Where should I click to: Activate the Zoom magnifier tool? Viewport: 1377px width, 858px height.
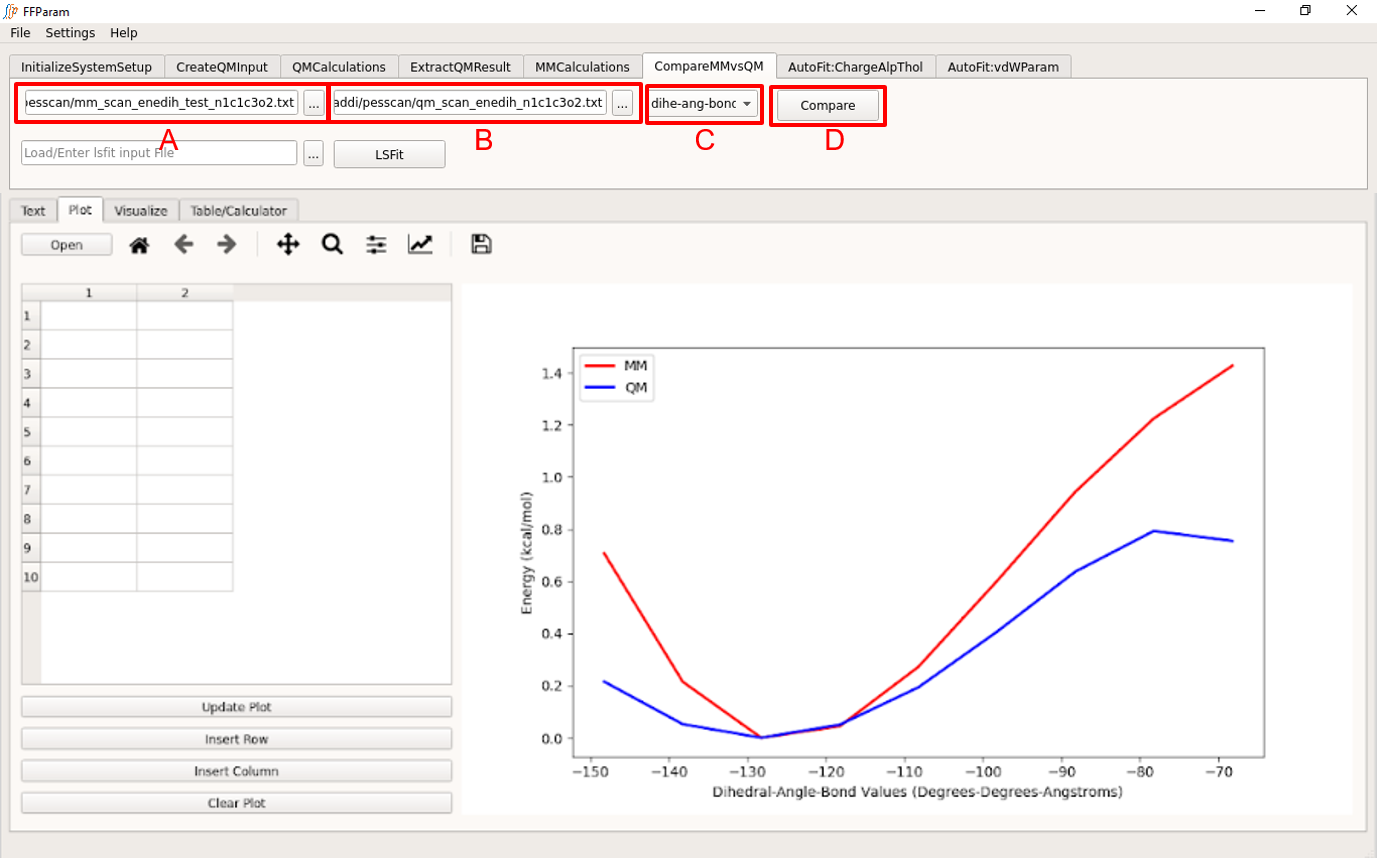coord(332,244)
